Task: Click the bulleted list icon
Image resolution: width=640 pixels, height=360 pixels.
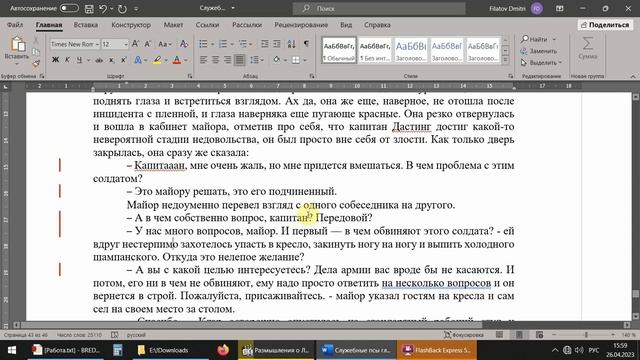Action: (203, 44)
